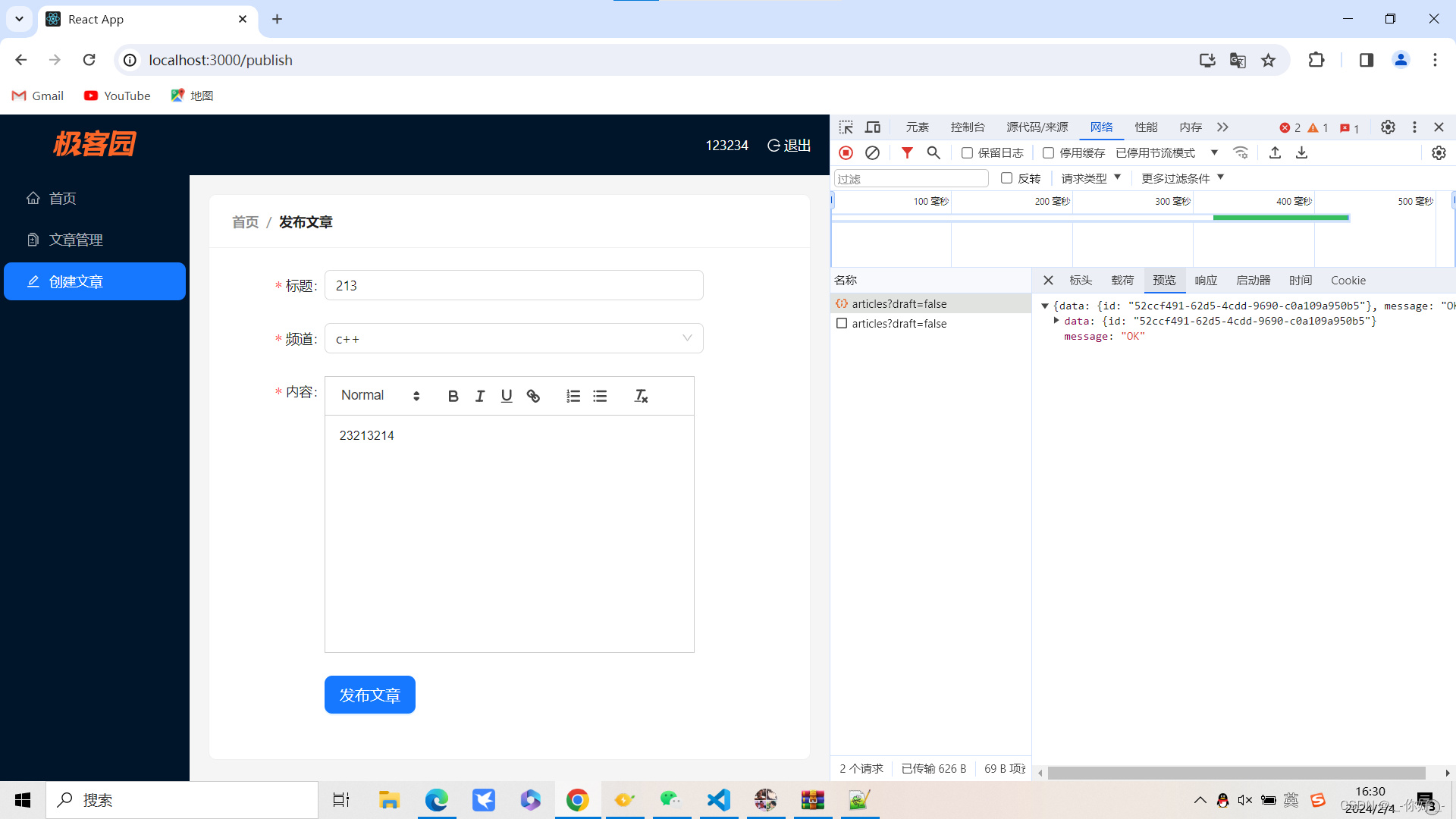Click the 发布文章 submit button
This screenshot has height=819, width=1456.
(369, 694)
